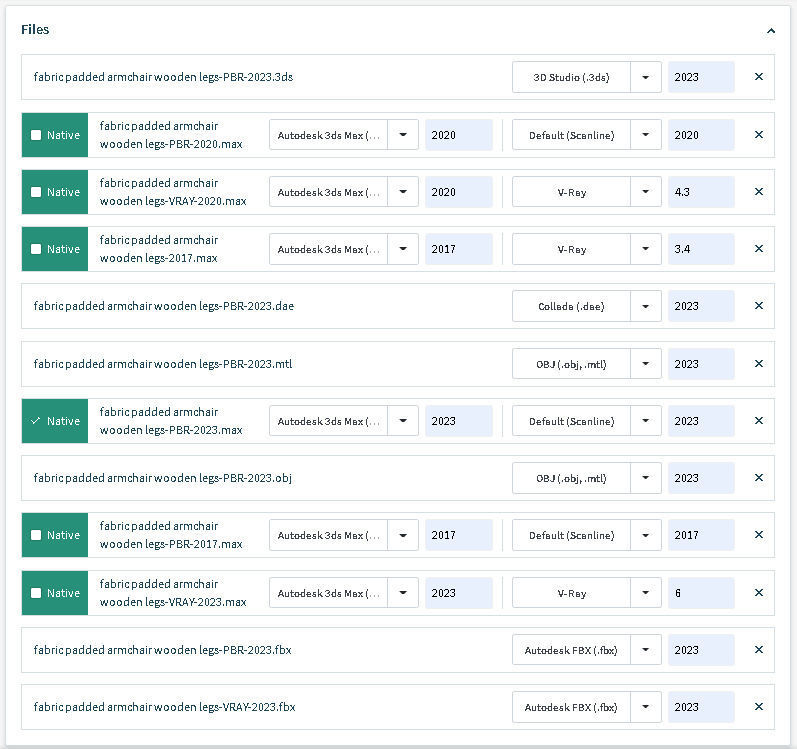Open the 3D Studio (.3ds) format dropdown
The image size is (797, 749).
pyautogui.click(x=646, y=77)
